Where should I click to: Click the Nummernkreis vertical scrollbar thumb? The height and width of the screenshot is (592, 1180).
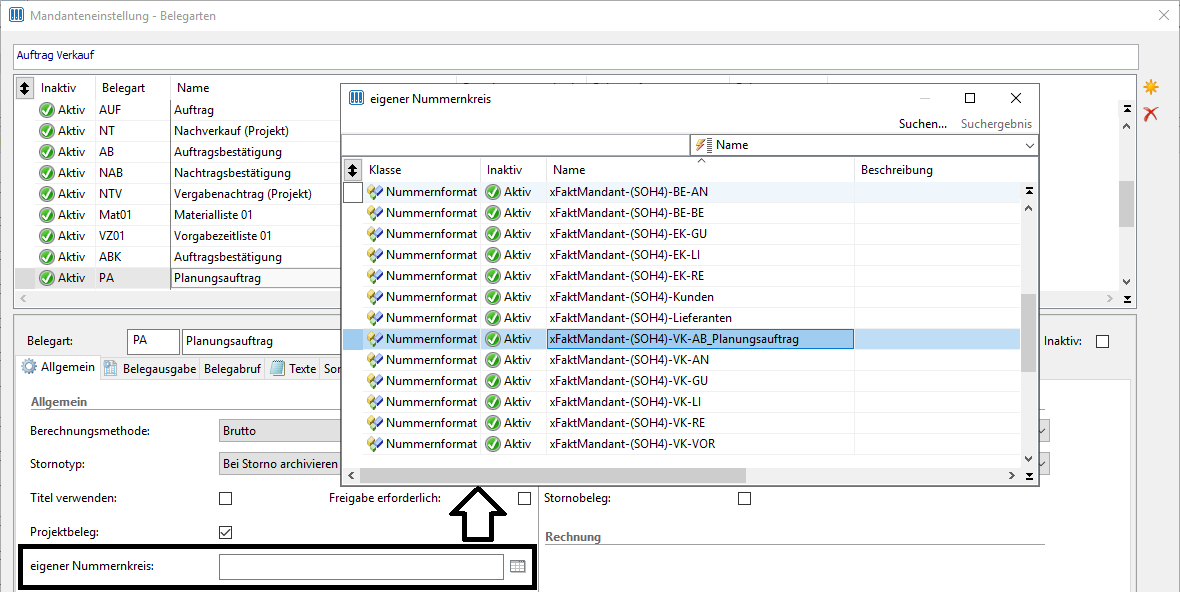pos(1029,332)
